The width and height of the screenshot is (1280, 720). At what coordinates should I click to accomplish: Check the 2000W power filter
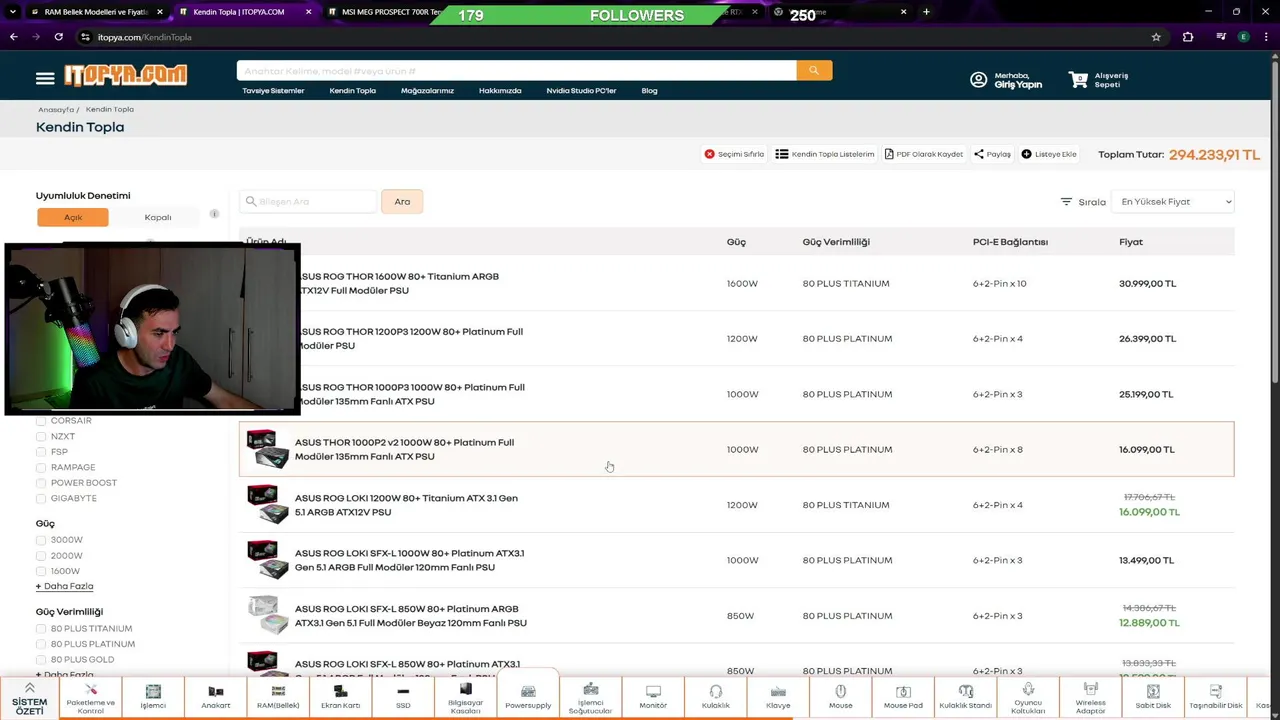[x=41, y=556]
